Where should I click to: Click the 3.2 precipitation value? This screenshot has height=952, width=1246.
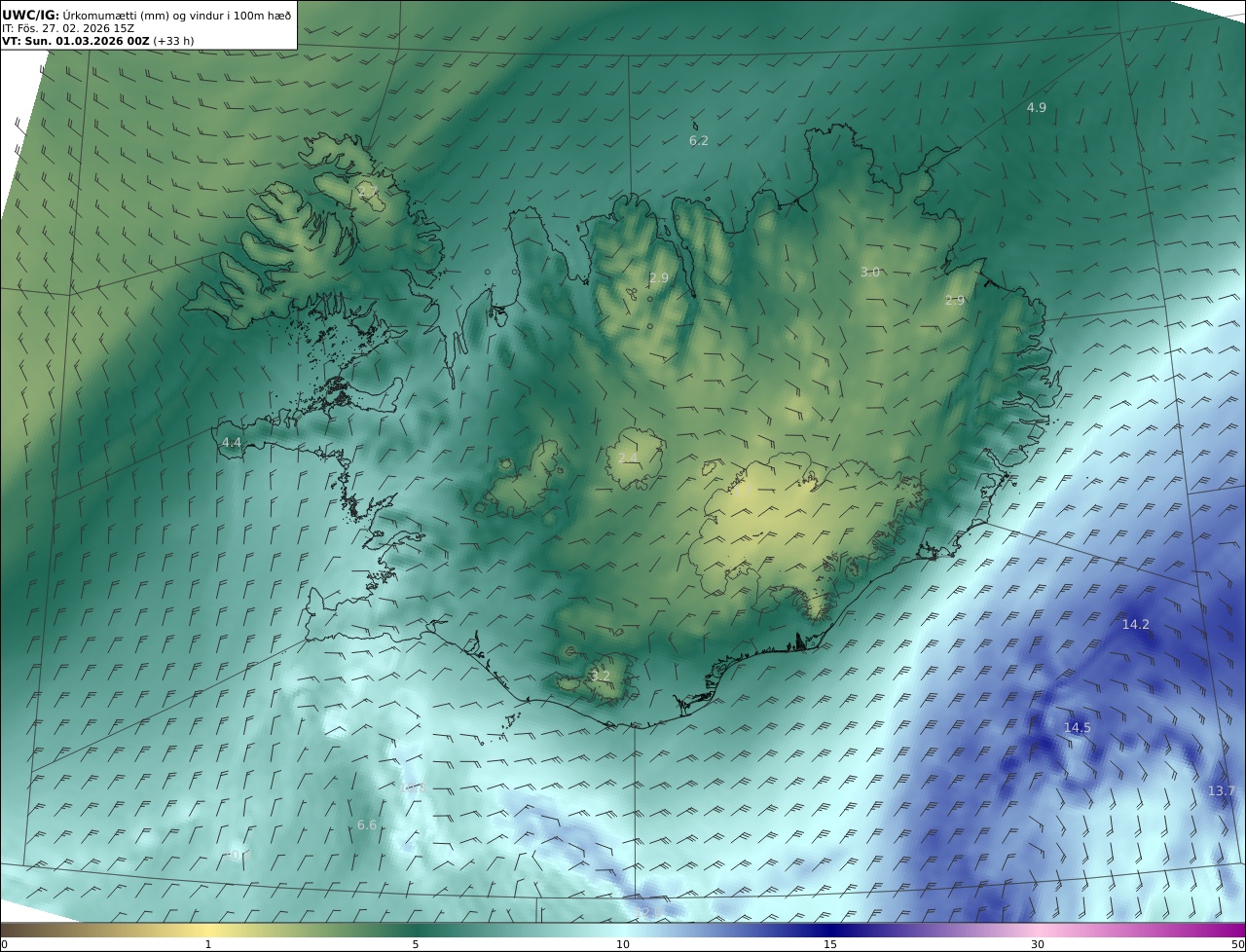[x=601, y=676]
